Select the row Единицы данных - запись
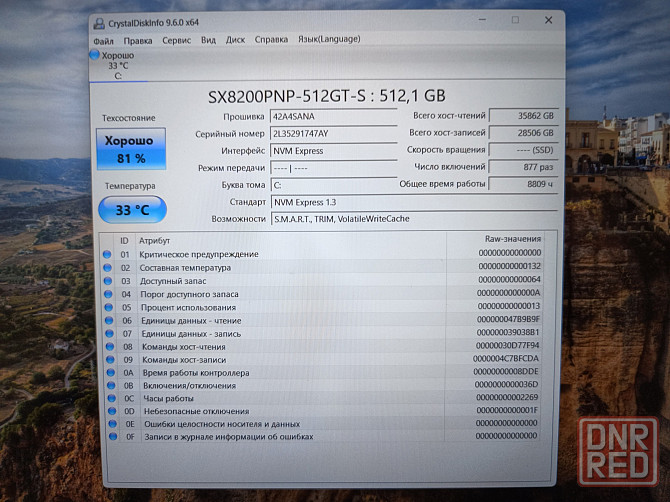This screenshot has height=502, width=670. click(323, 333)
